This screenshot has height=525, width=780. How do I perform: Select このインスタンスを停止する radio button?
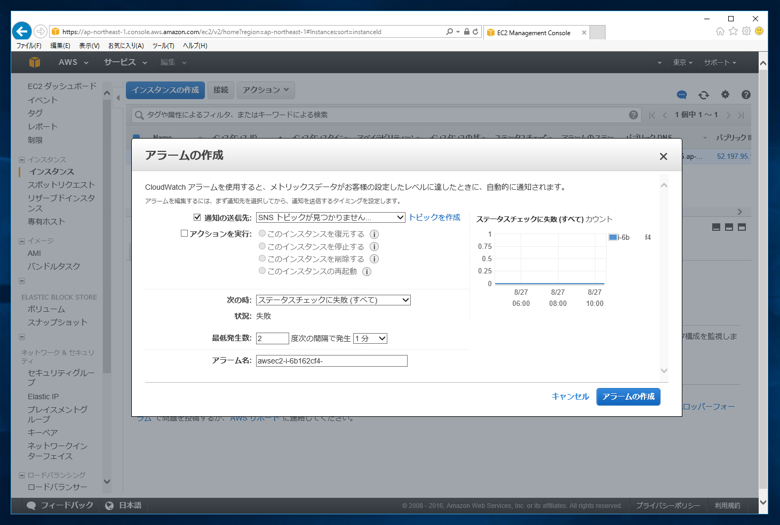click(262, 246)
